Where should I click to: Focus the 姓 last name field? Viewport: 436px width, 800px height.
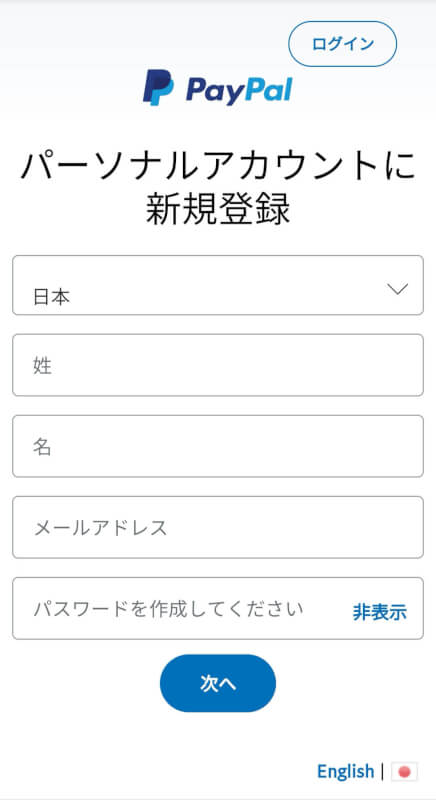pyautogui.click(x=218, y=365)
